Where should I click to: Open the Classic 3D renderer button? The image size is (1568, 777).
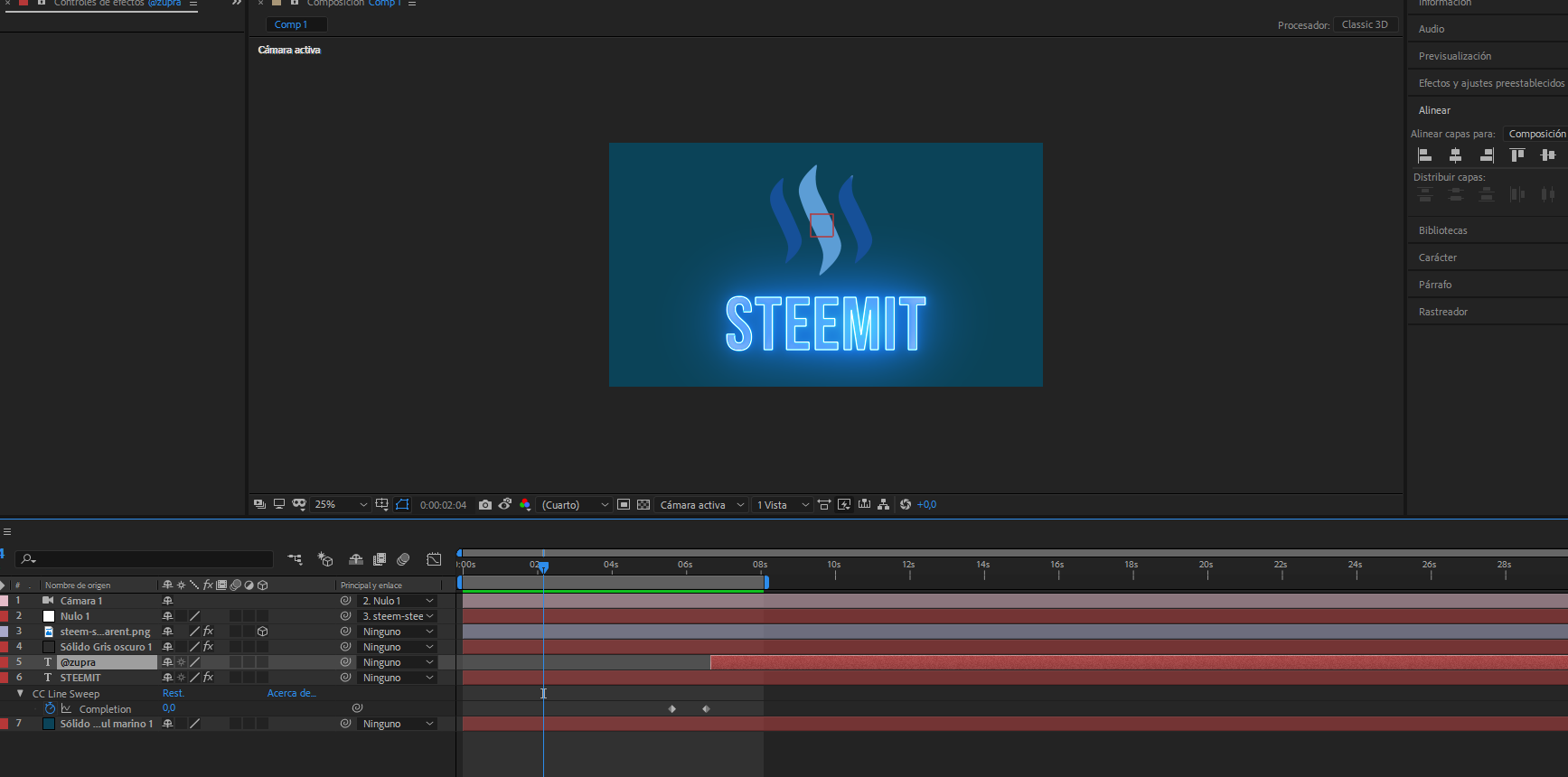click(1365, 24)
